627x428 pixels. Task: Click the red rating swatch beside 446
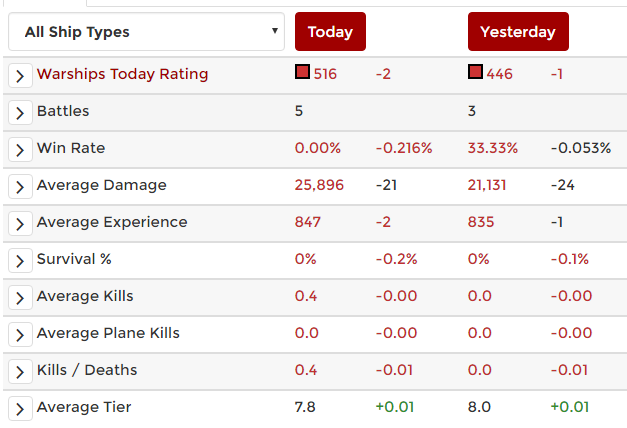(x=475, y=72)
